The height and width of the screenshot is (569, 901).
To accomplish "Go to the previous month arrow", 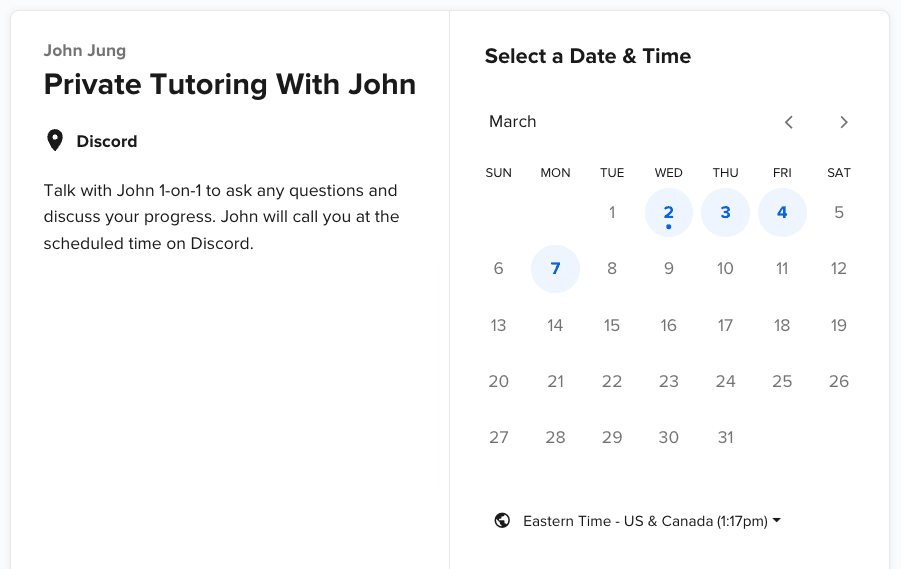I will (788, 122).
